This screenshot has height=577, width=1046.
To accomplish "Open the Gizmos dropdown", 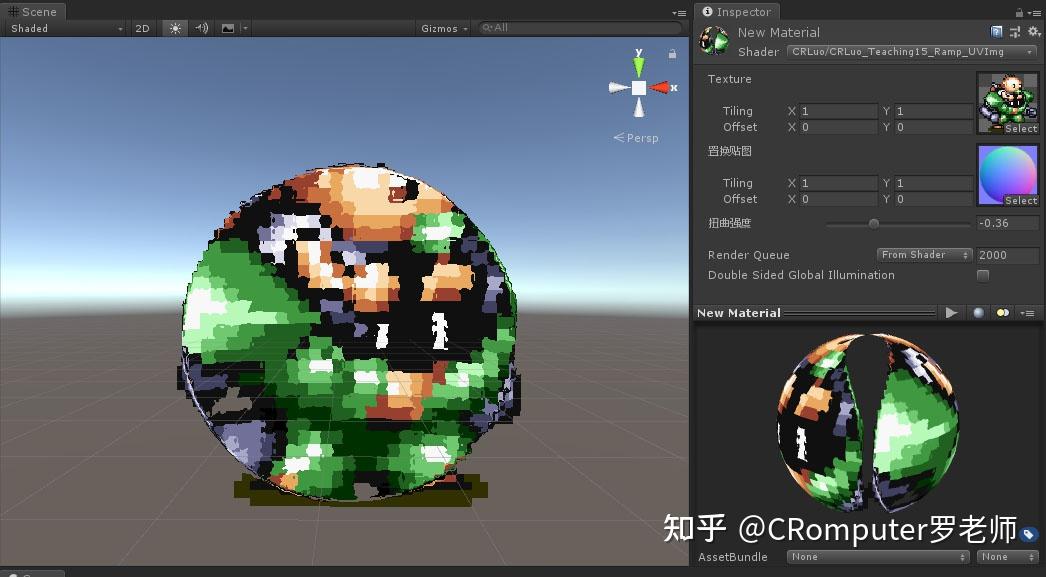I will [x=441, y=28].
